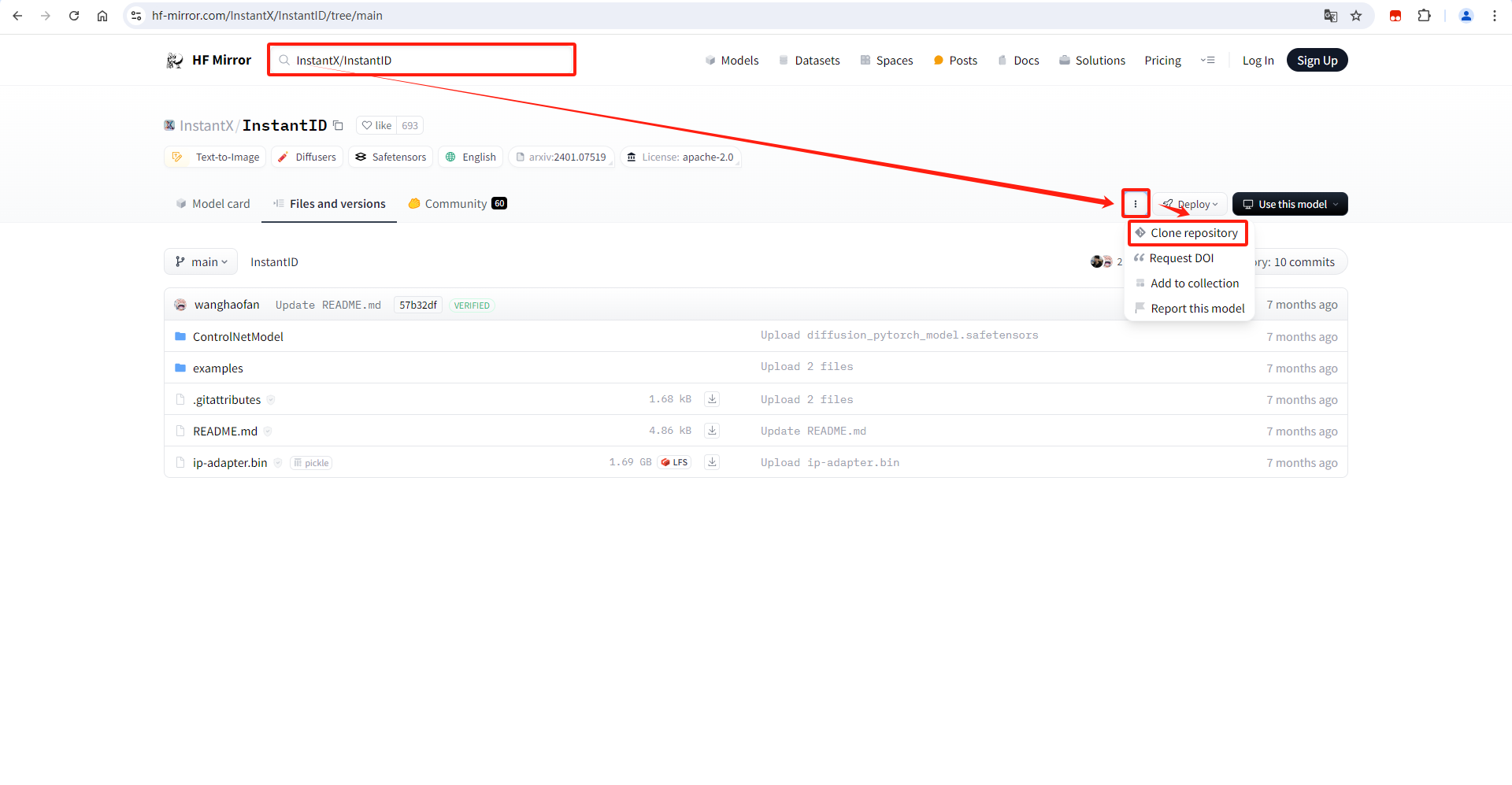
Task: Go to Spaces page
Action: click(887, 61)
